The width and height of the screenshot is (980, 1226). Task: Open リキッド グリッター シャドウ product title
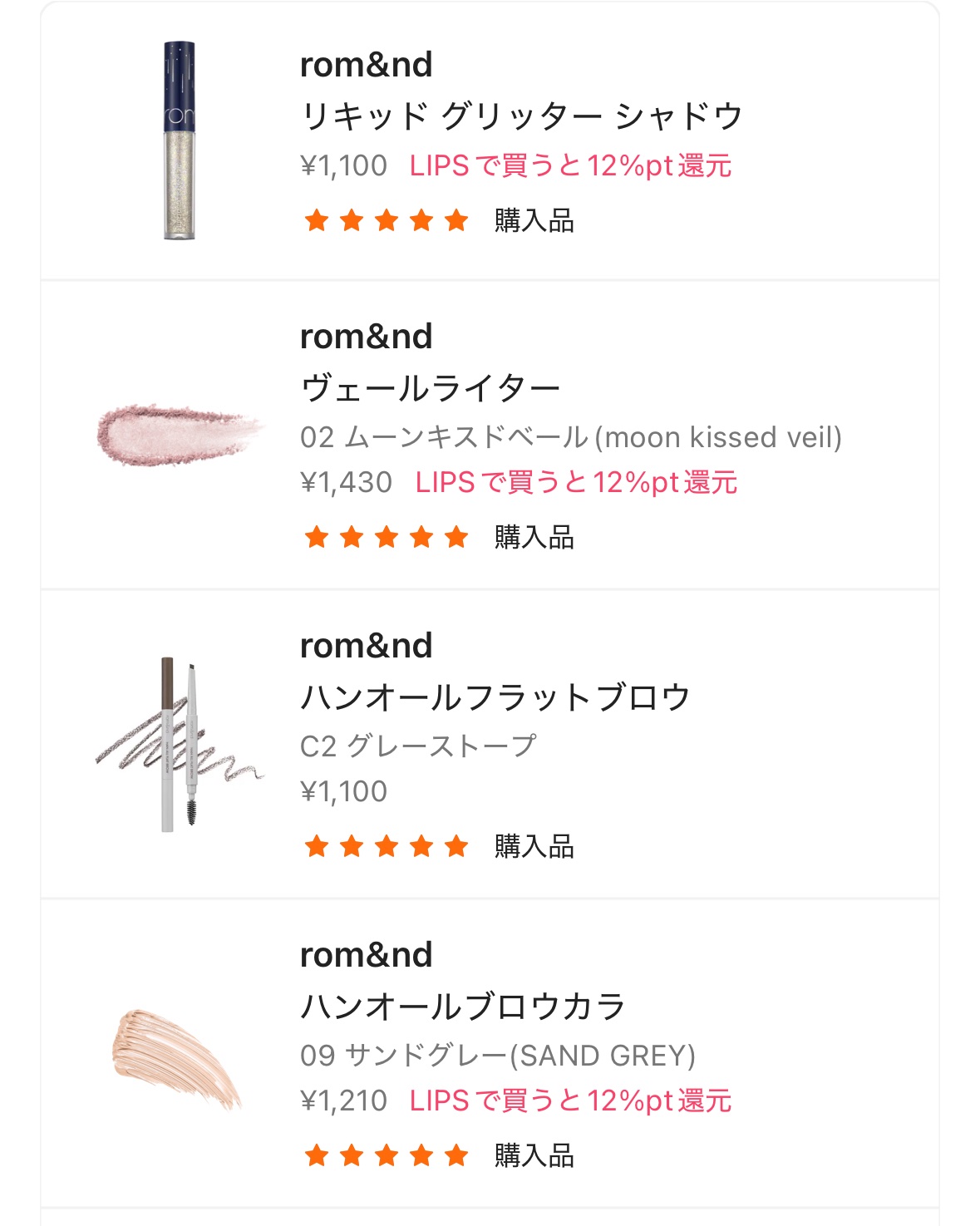(x=521, y=116)
